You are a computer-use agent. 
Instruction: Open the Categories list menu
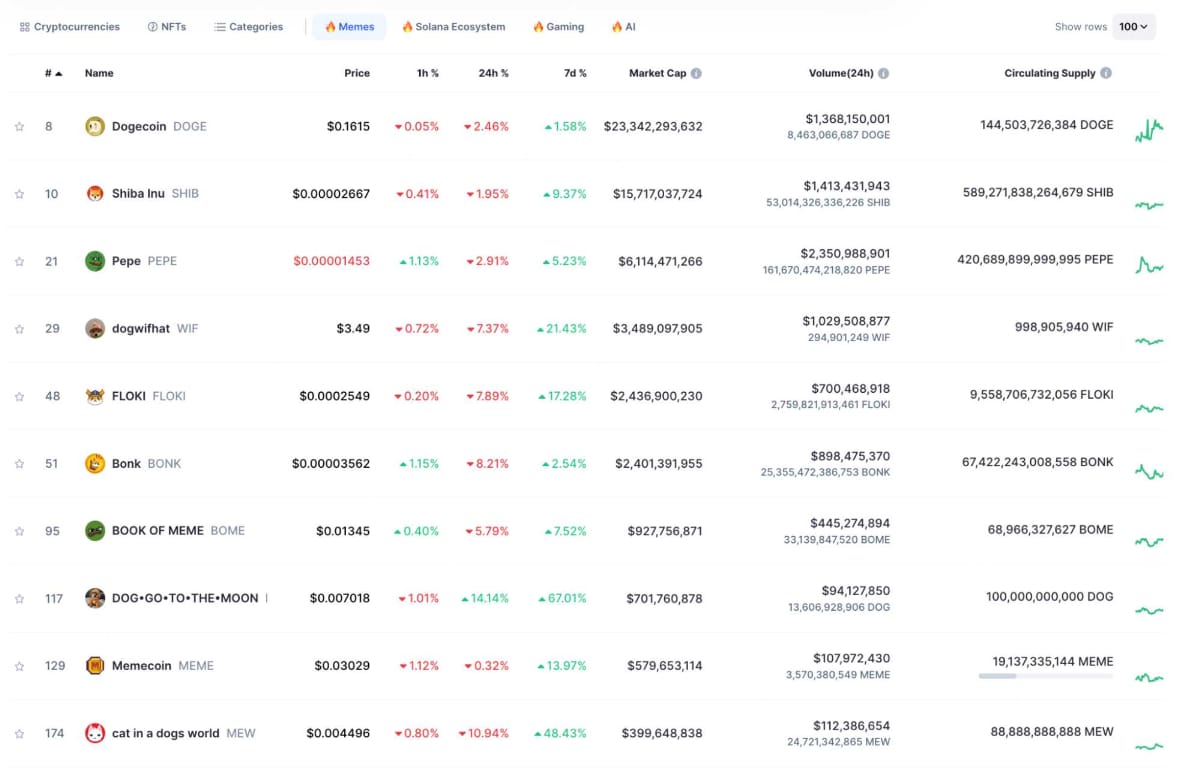(x=248, y=27)
